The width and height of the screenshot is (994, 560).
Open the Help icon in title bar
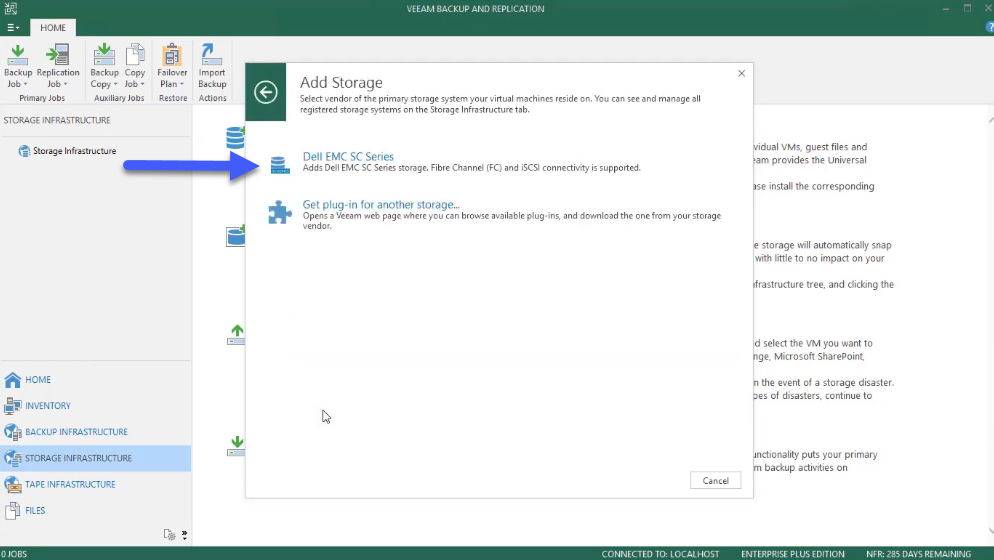[990, 27]
